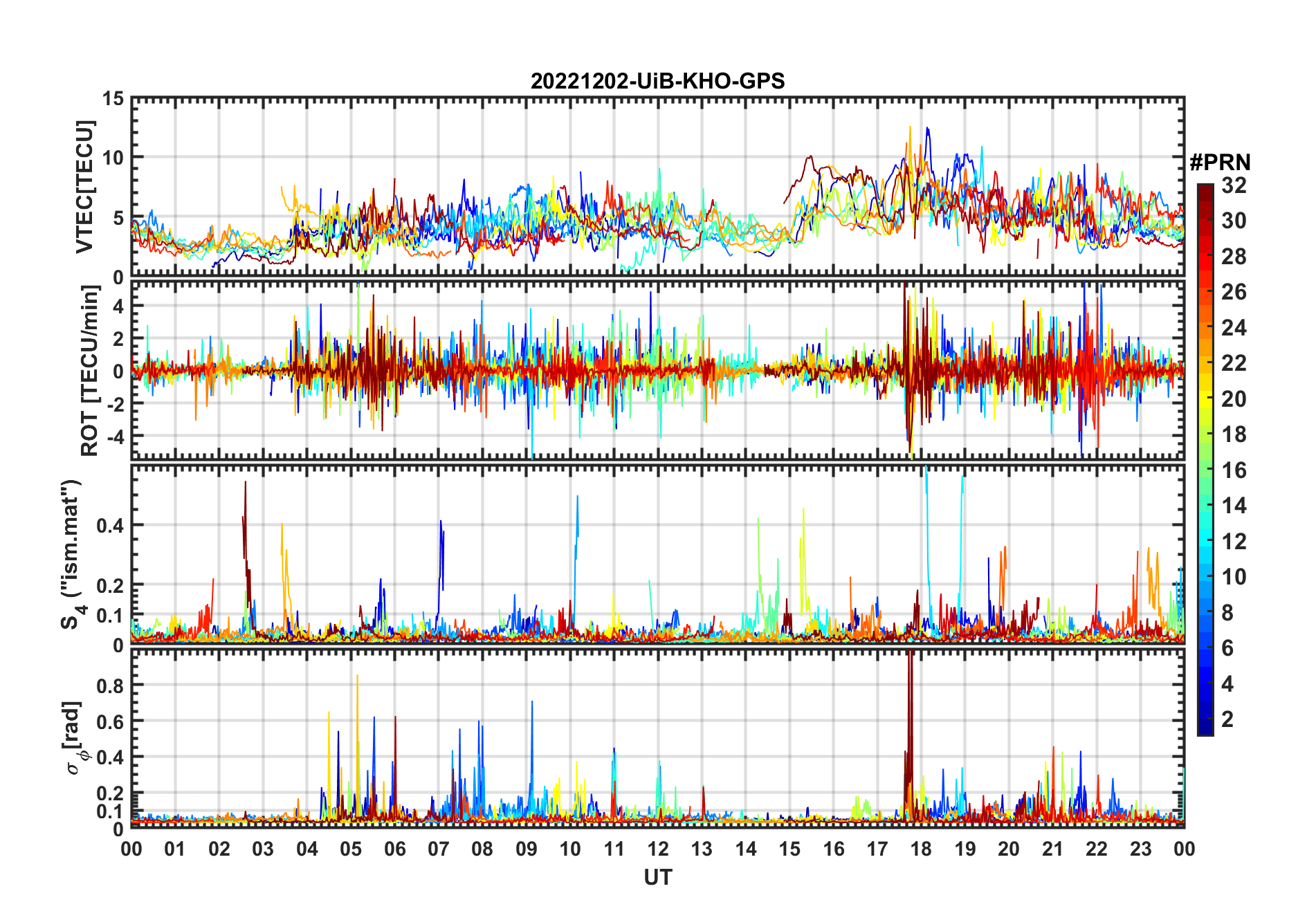Image resolution: width=1316 pixels, height=920 pixels.
Task: Click the UT axis hour label 09
Action: 527,849
